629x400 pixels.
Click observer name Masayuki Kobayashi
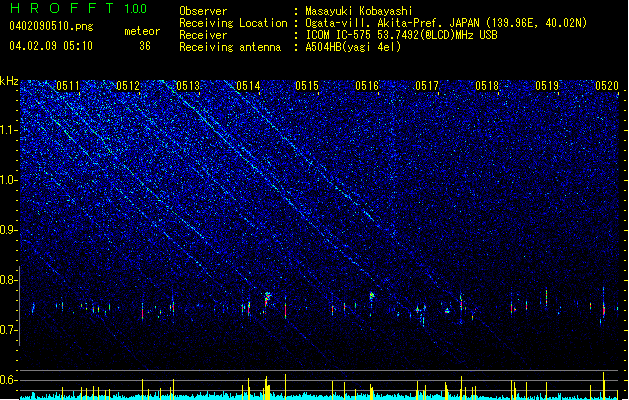(x=359, y=11)
